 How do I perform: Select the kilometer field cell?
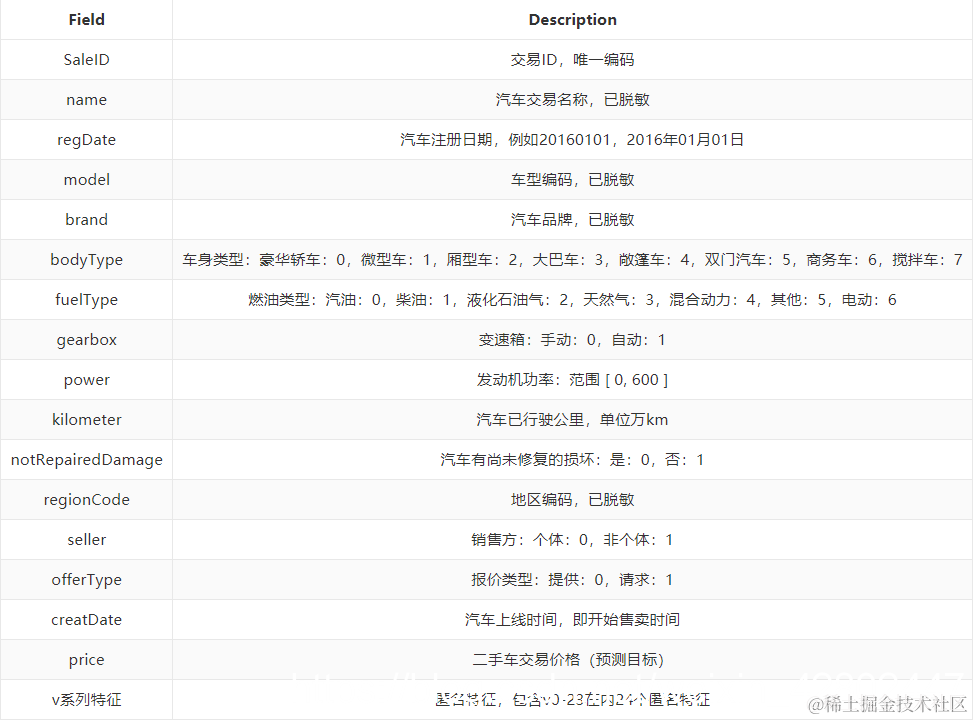pyautogui.click(x=86, y=420)
